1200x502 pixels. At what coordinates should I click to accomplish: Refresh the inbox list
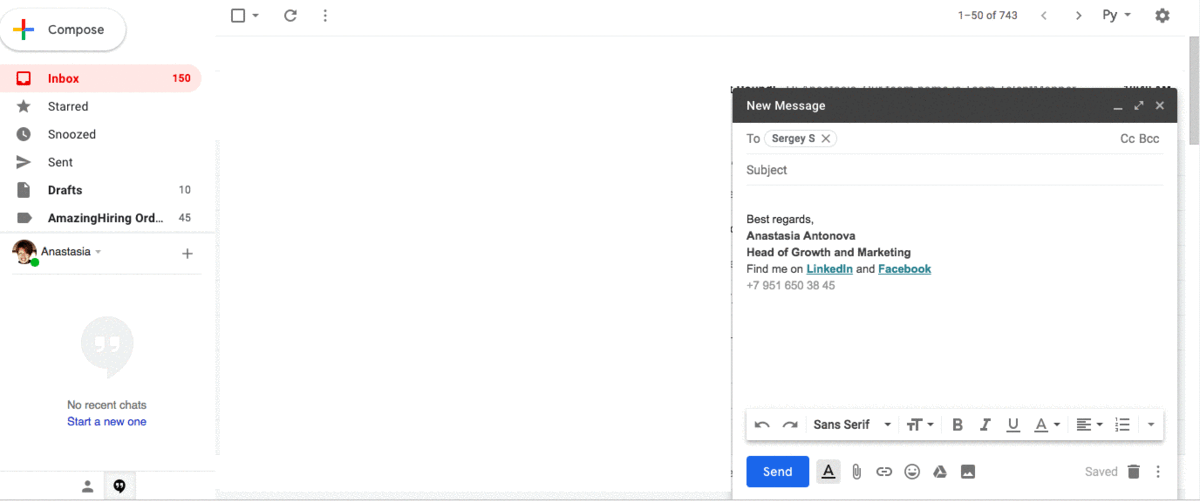pyautogui.click(x=290, y=15)
